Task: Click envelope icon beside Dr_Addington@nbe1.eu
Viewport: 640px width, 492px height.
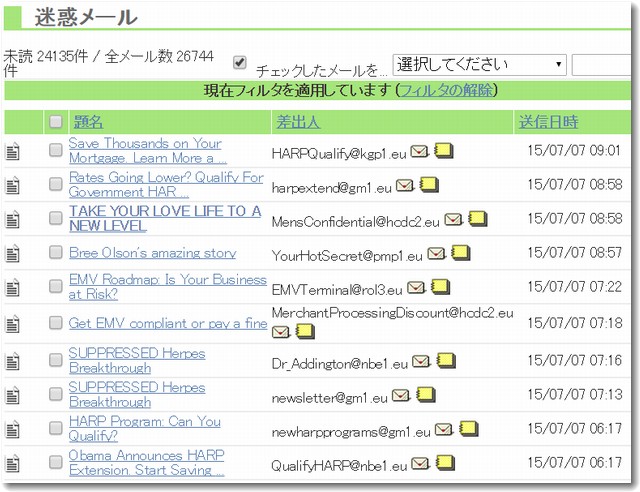Action: pyautogui.click(x=421, y=361)
